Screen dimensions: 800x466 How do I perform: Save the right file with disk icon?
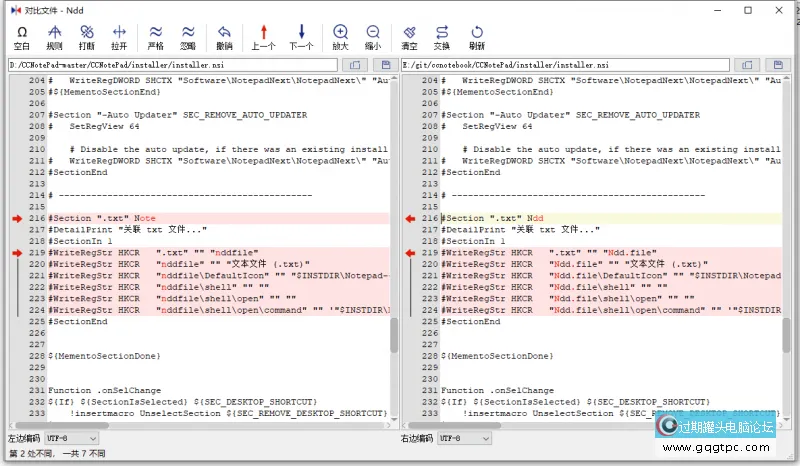778,65
